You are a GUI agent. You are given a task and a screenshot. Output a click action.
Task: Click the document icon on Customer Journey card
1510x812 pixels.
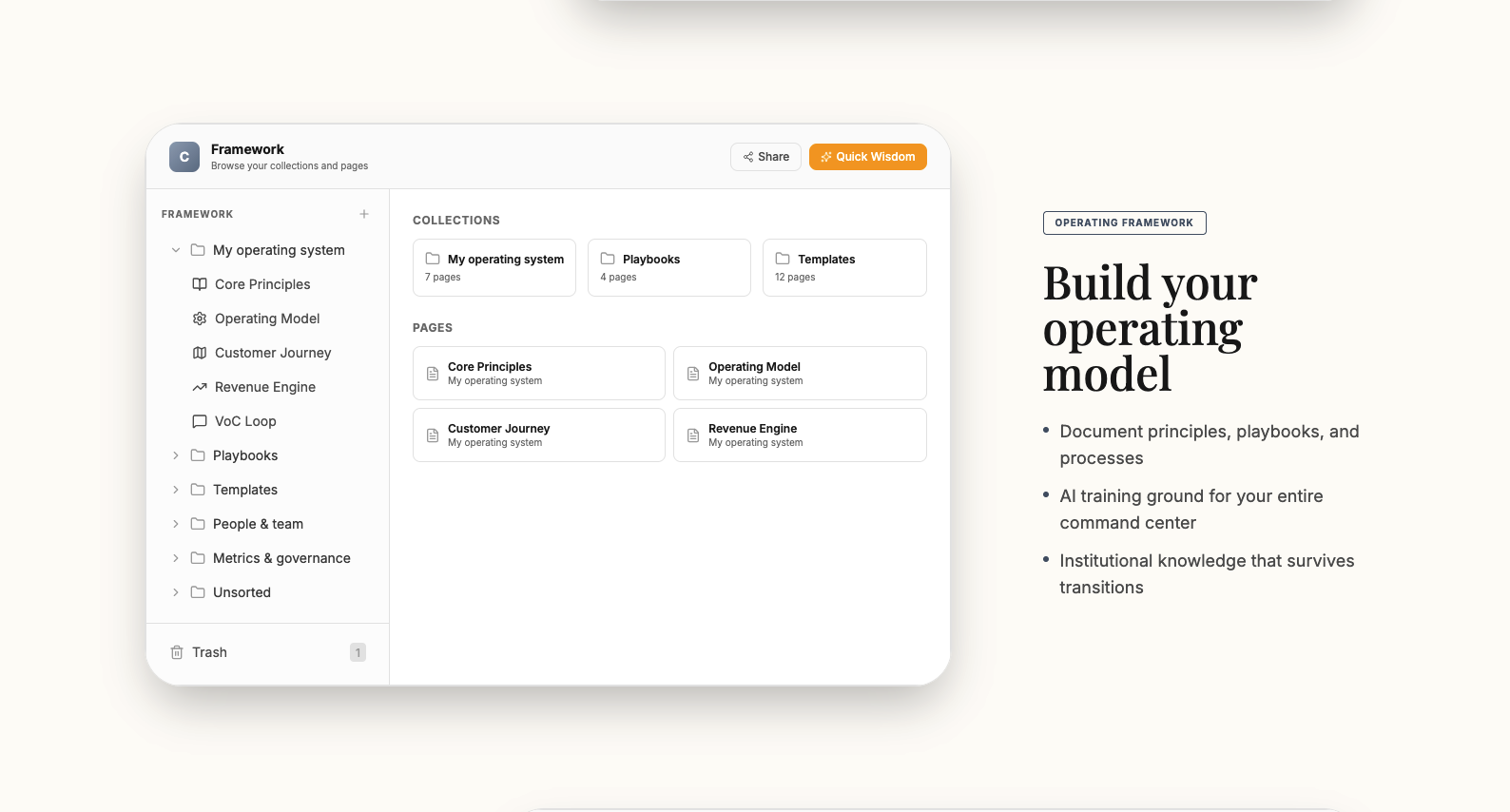[433, 435]
